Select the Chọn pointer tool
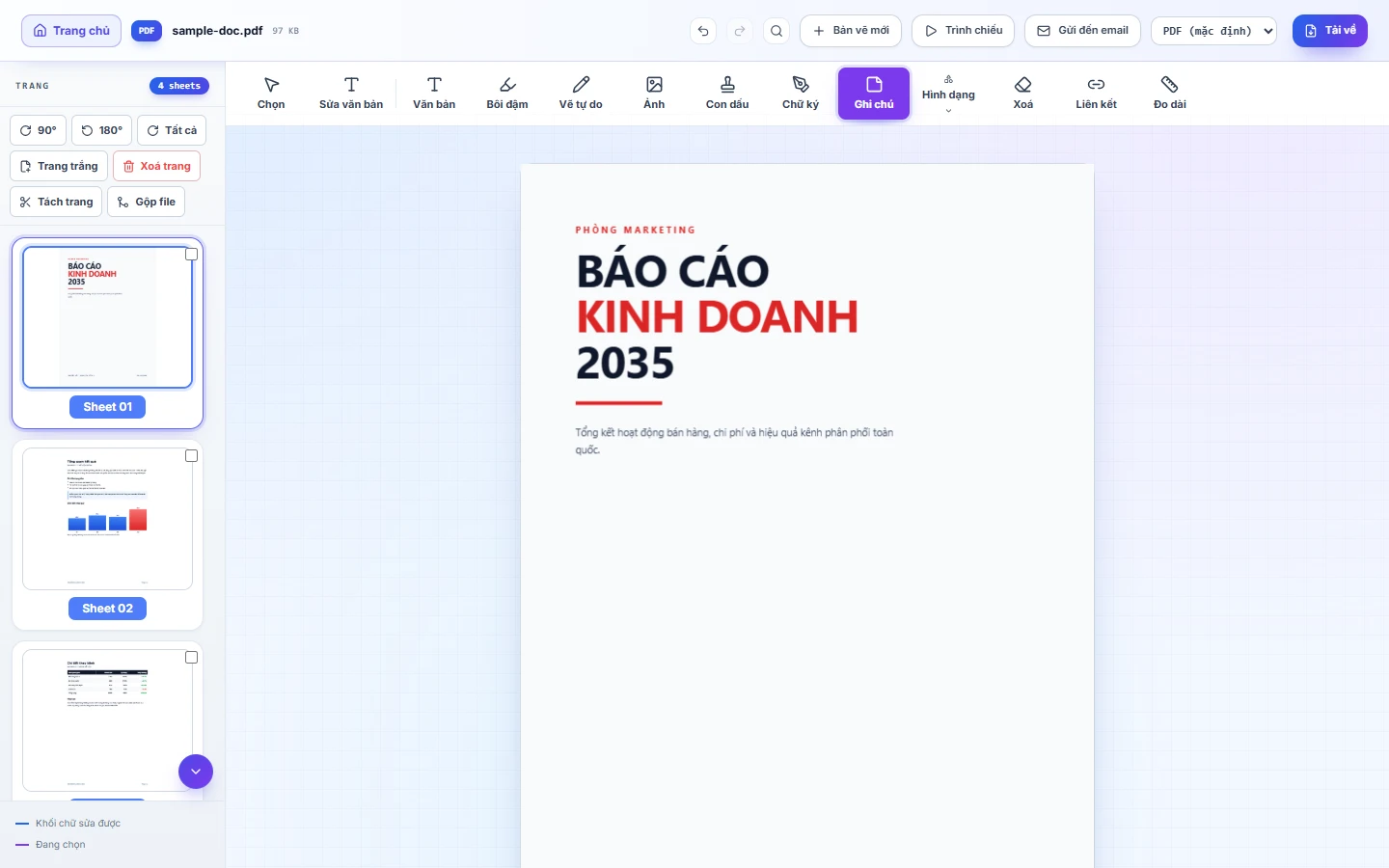 pos(271,94)
